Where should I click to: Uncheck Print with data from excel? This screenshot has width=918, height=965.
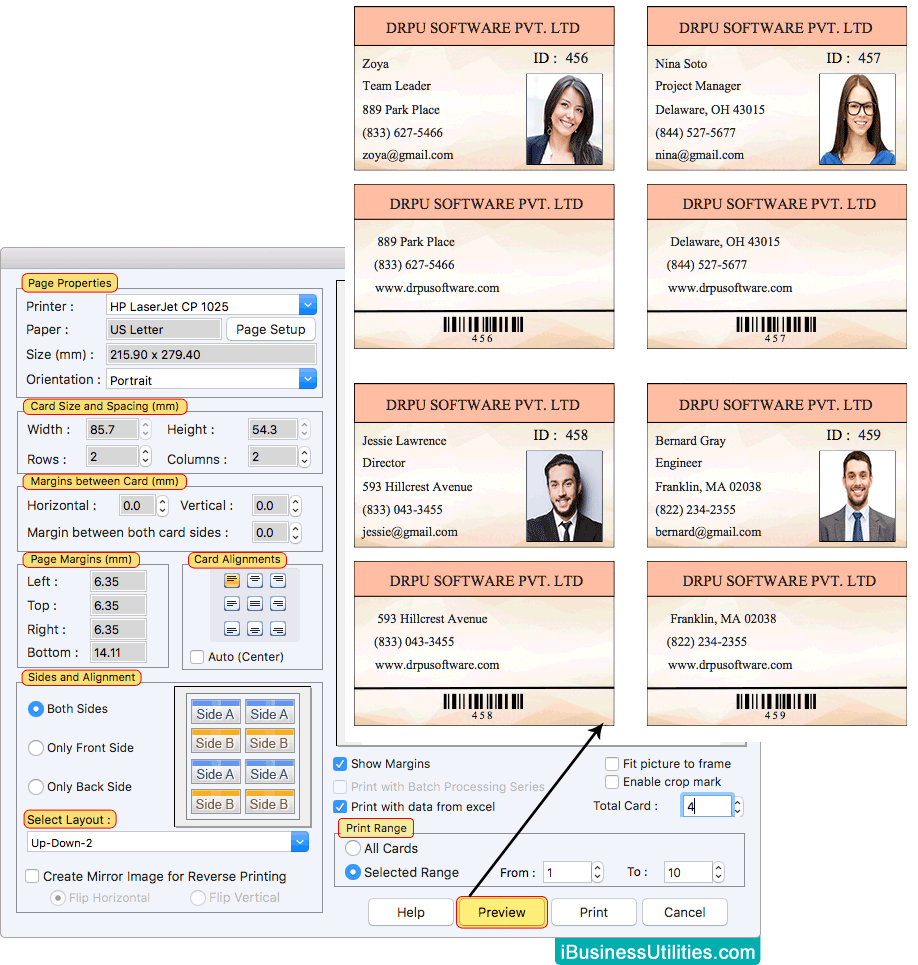[340, 806]
